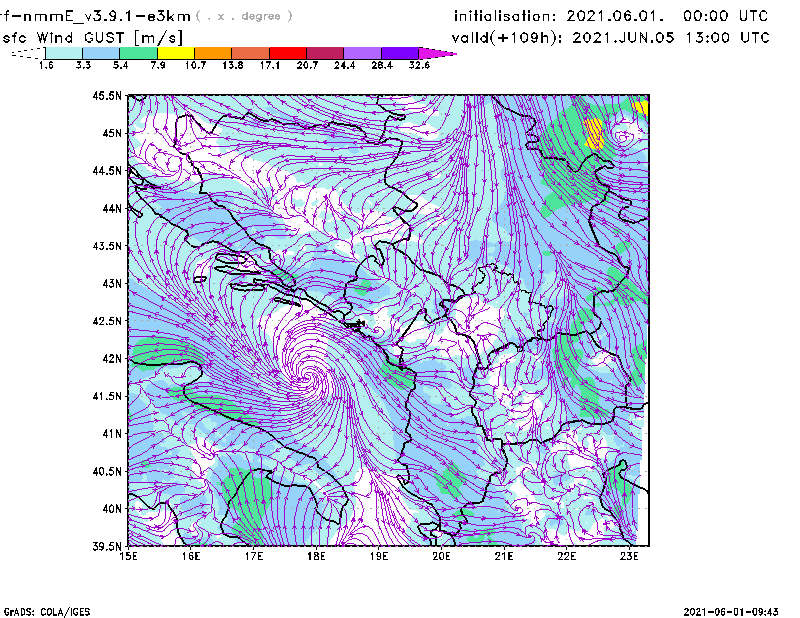Screen dimensions: 800x618
Task: Click the 42N latitude label
Action: [112, 358]
